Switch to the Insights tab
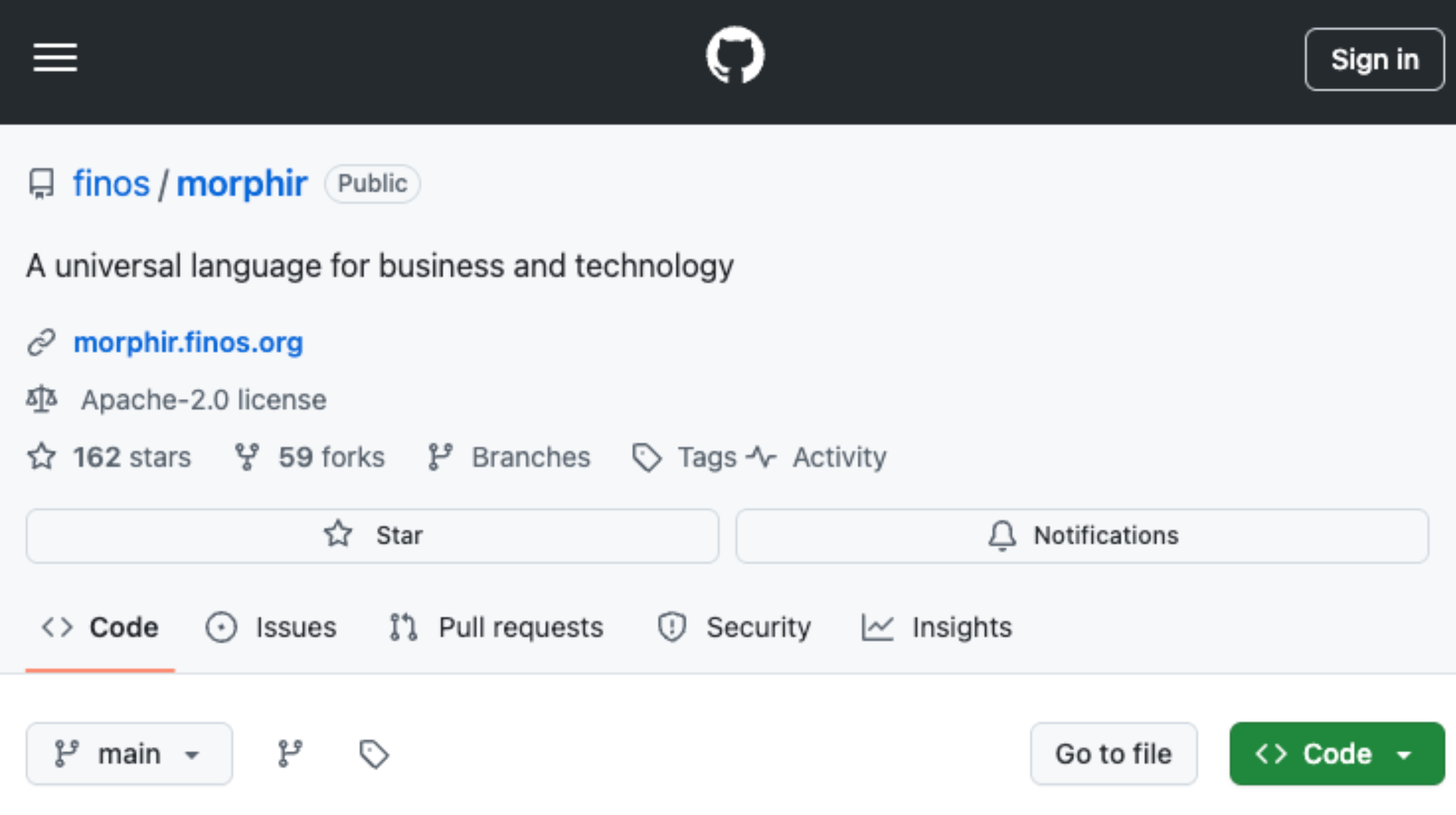1456x815 pixels. 936,628
